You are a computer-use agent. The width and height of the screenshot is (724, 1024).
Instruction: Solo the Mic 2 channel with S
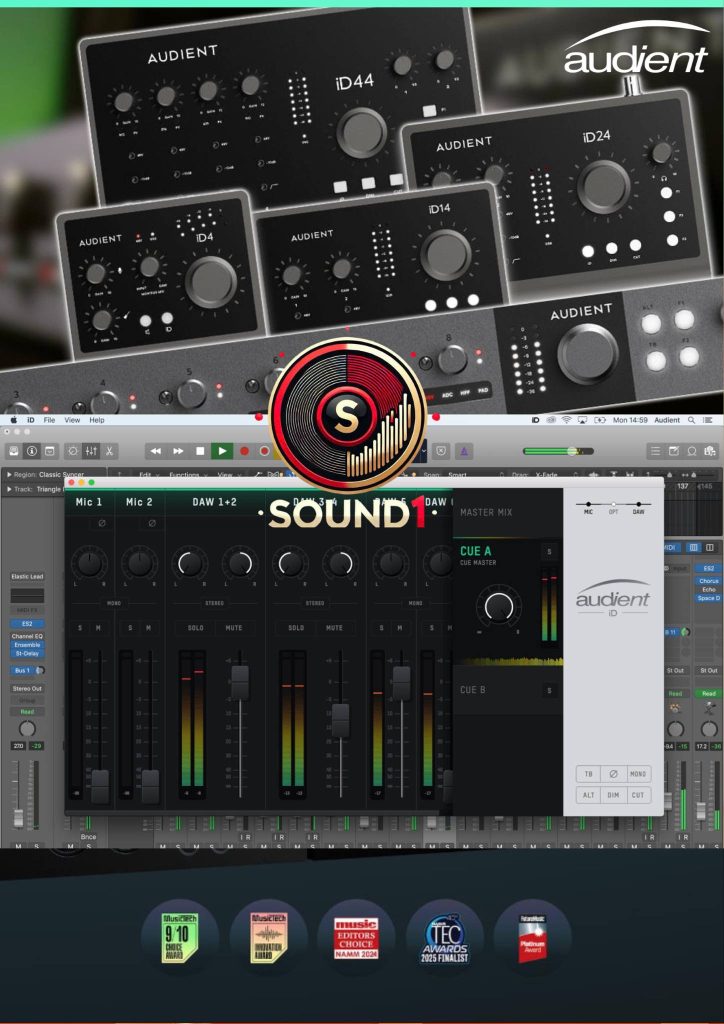click(131, 628)
